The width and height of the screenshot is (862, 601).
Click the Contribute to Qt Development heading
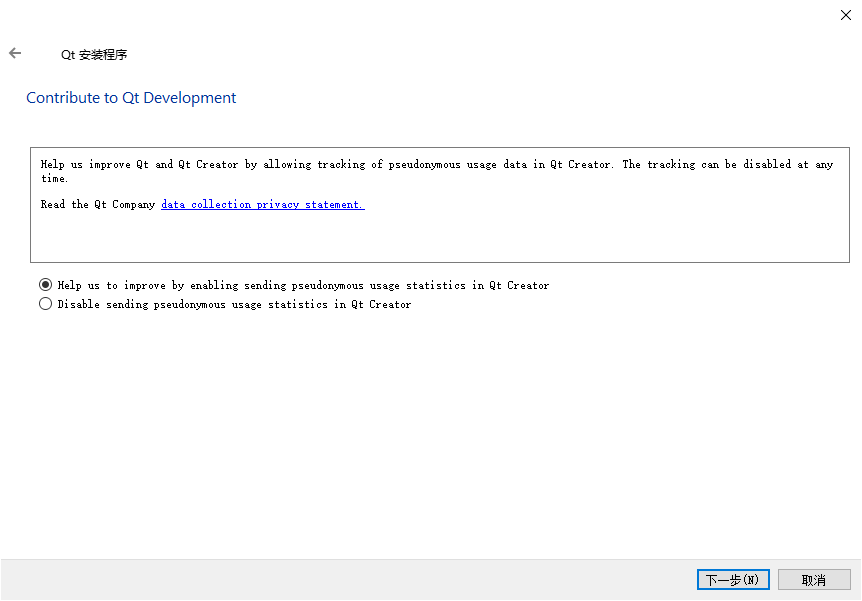131,98
